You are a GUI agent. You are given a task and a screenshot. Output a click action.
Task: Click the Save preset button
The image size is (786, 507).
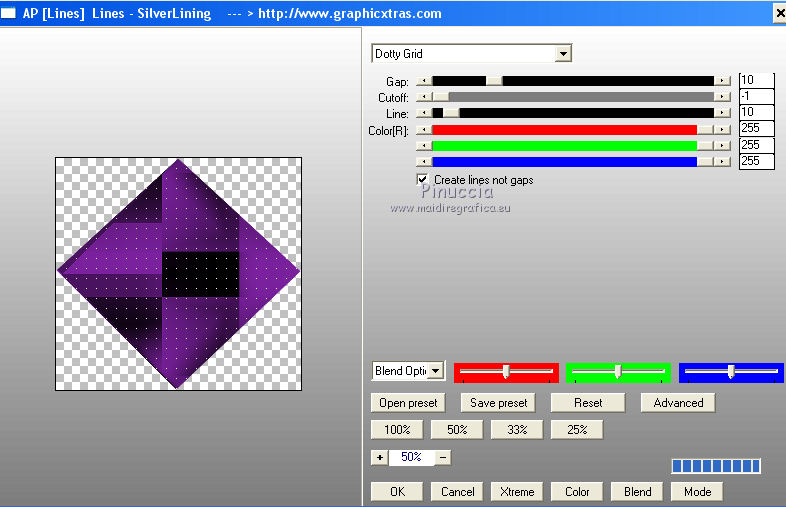point(498,403)
